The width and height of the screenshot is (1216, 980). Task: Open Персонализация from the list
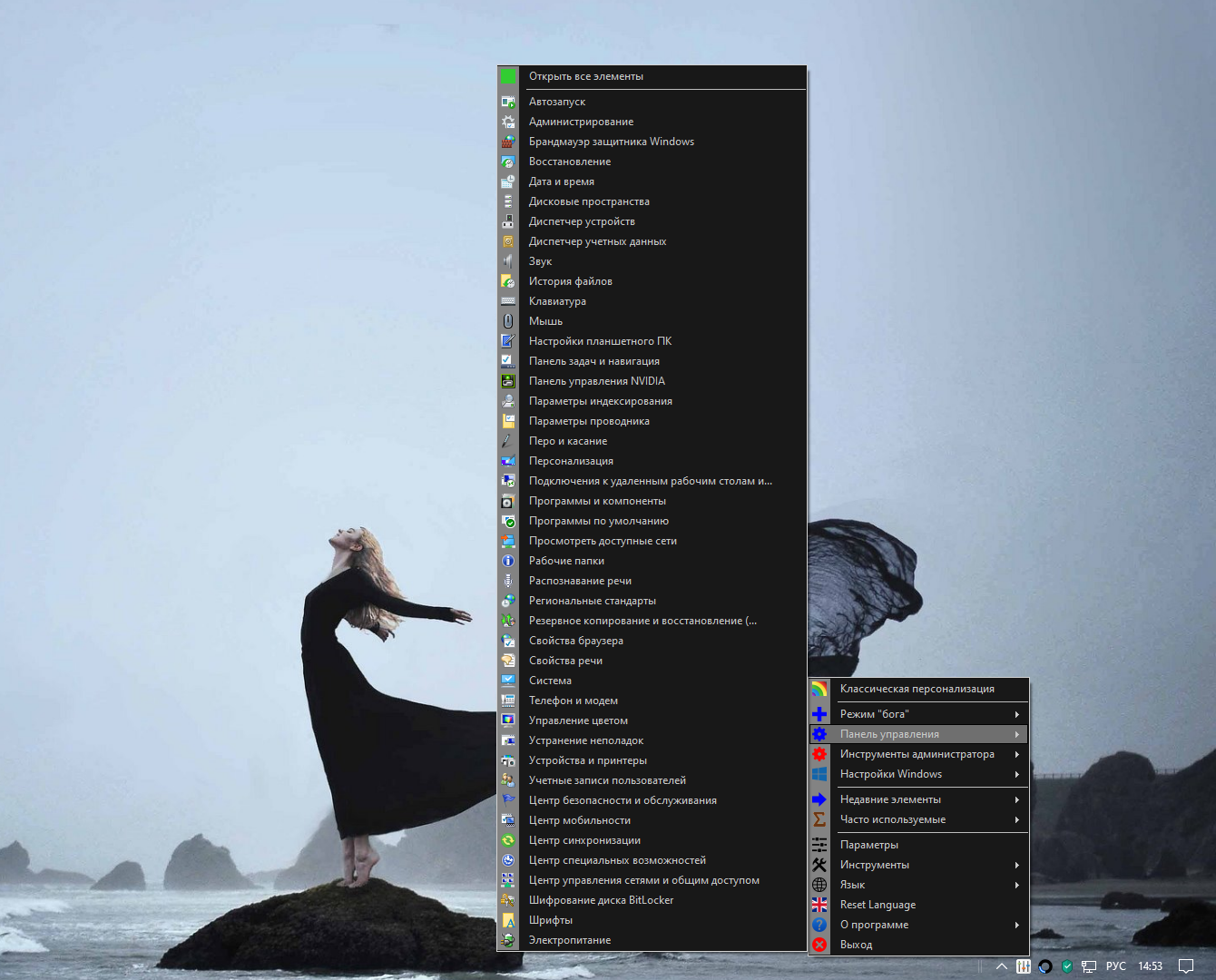(652, 461)
